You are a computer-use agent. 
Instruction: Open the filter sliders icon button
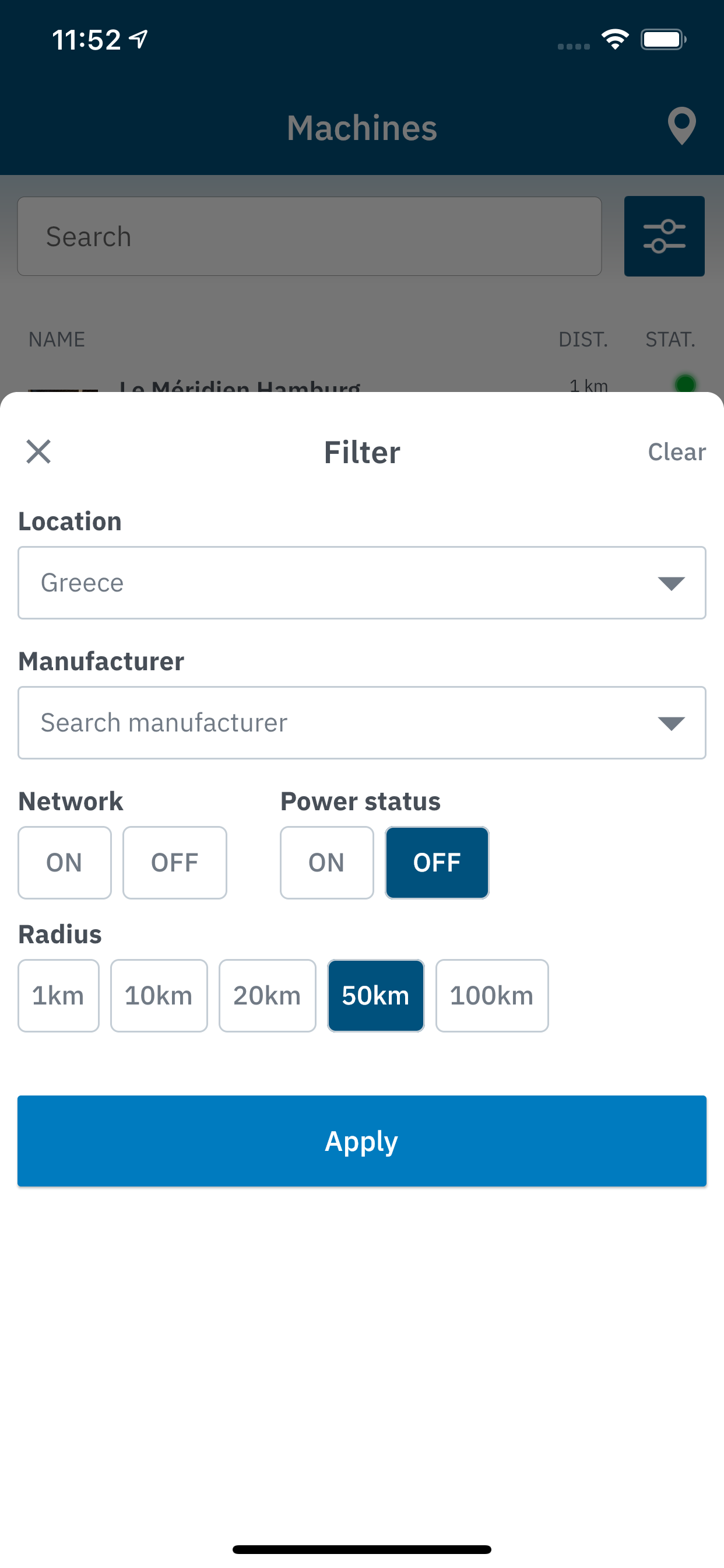(664, 236)
